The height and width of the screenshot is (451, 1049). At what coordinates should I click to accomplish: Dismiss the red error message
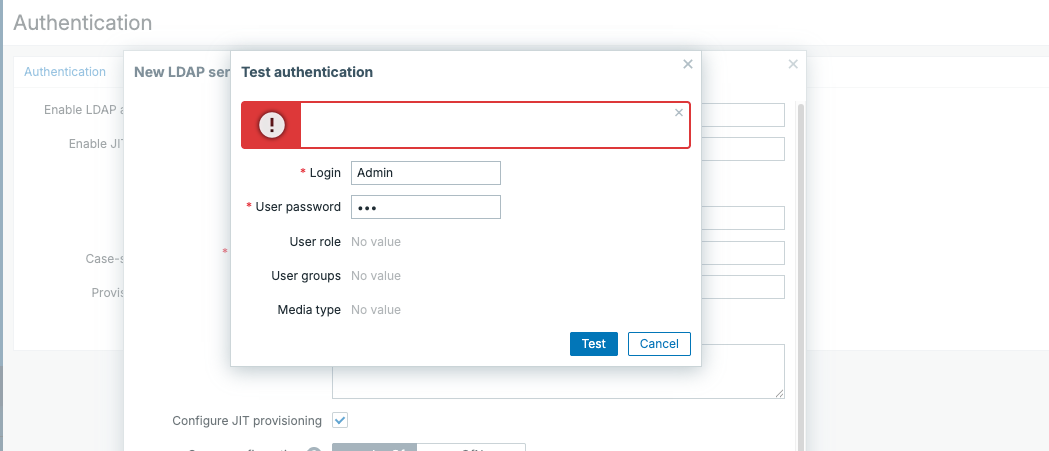pos(679,113)
